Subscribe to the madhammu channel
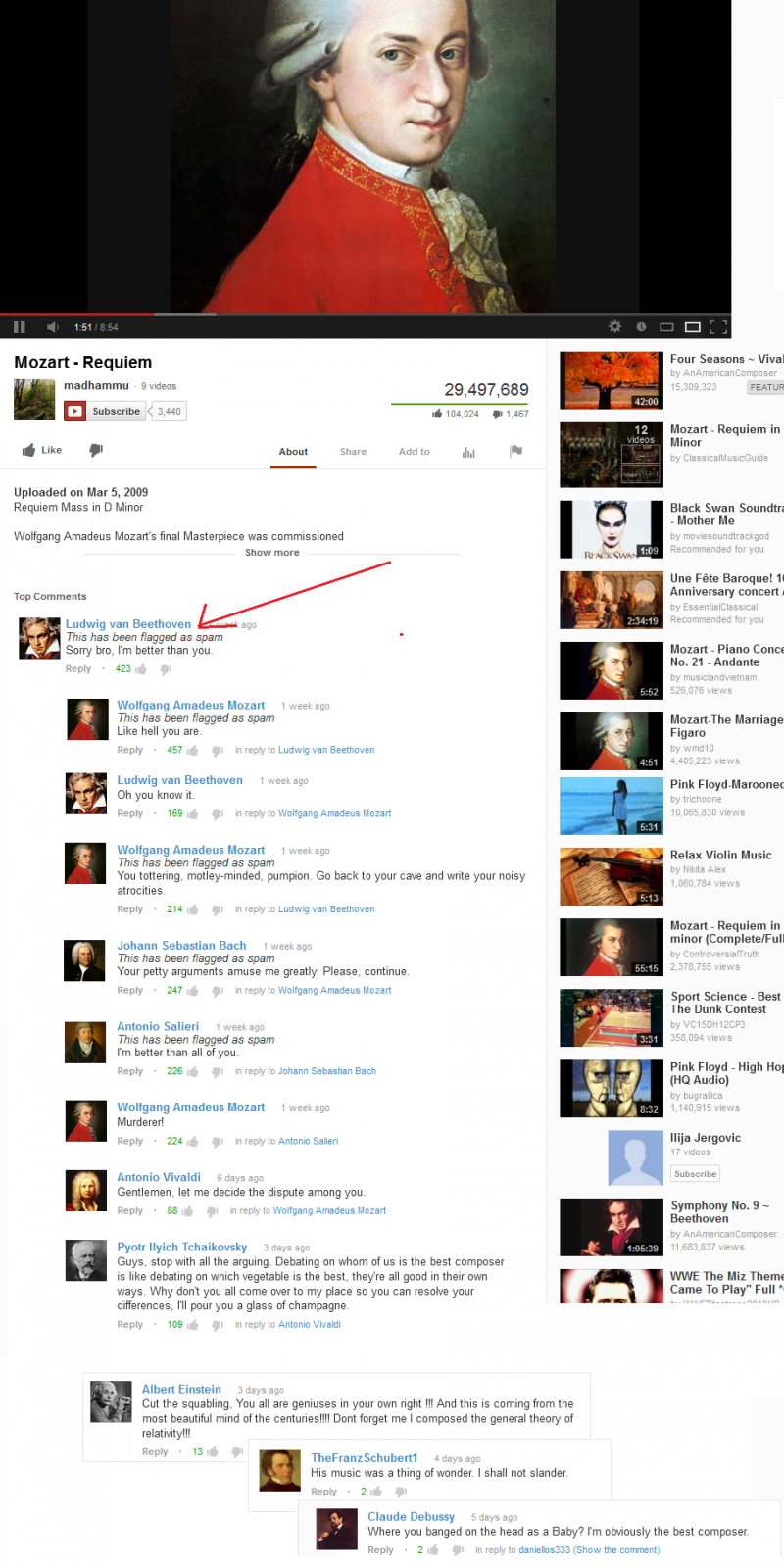This screenshot has height=1568, width=784. (x=106, y=412)
